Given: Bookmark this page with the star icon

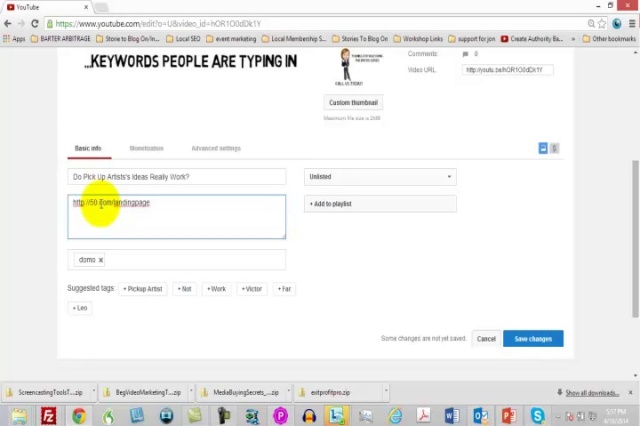Looking at the screenshot, I should (x=602, y=24).
